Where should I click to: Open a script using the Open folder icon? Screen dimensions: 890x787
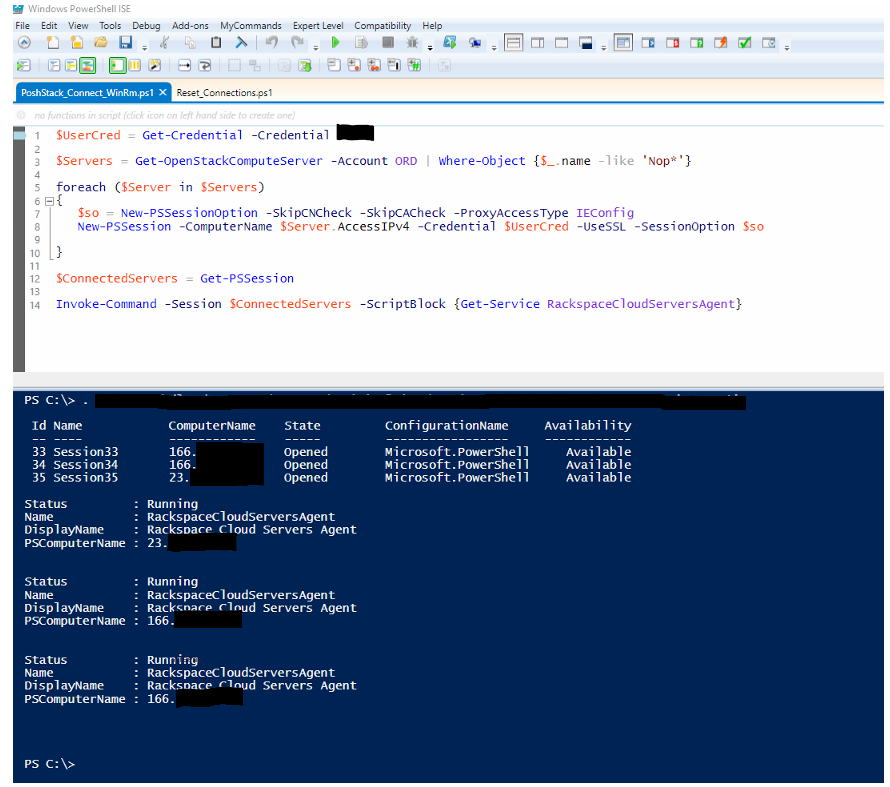coord(100,42)
